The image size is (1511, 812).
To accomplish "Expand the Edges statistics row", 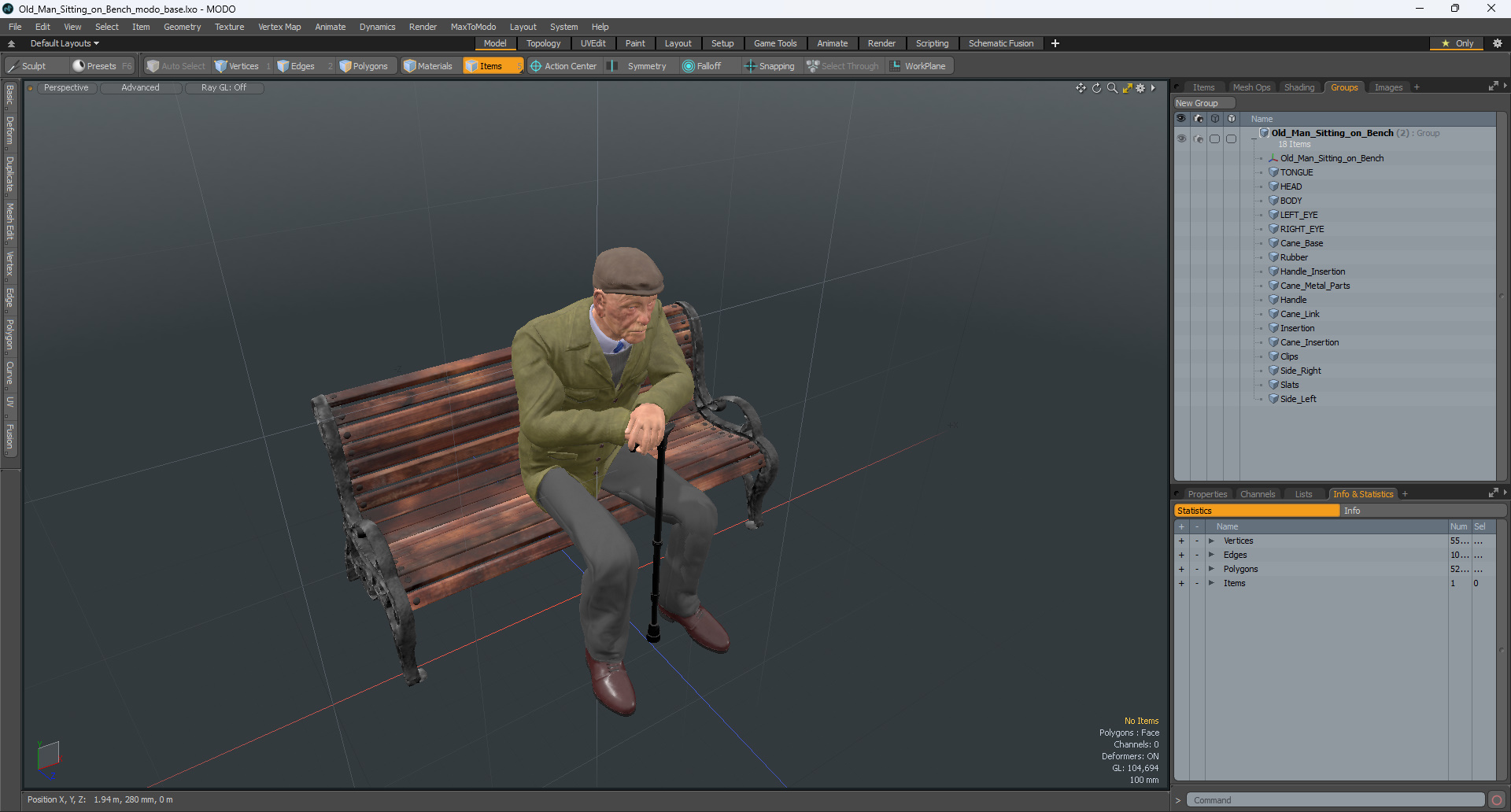I will (x=1211, y=555).
